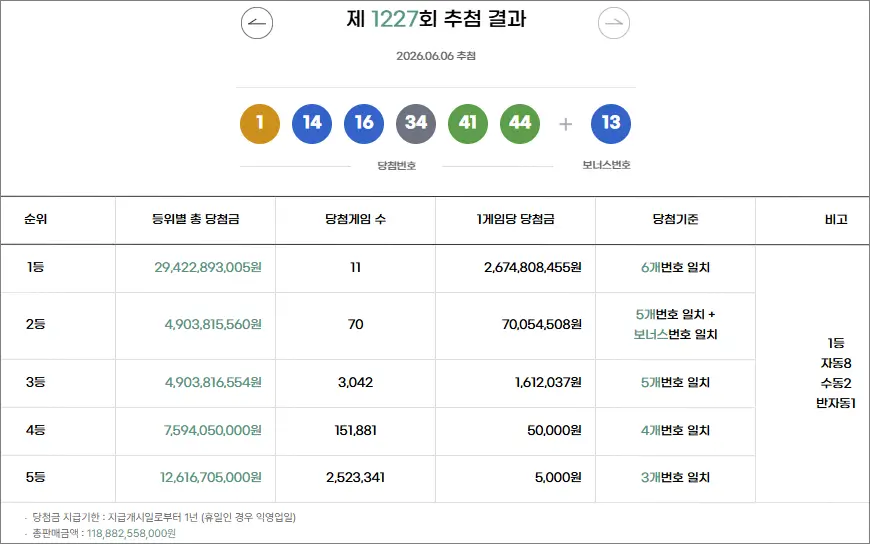Click the winning games count 2,523,341
Image resolution: width=870 pixels, height=544 pixels.
click(356, 477)
